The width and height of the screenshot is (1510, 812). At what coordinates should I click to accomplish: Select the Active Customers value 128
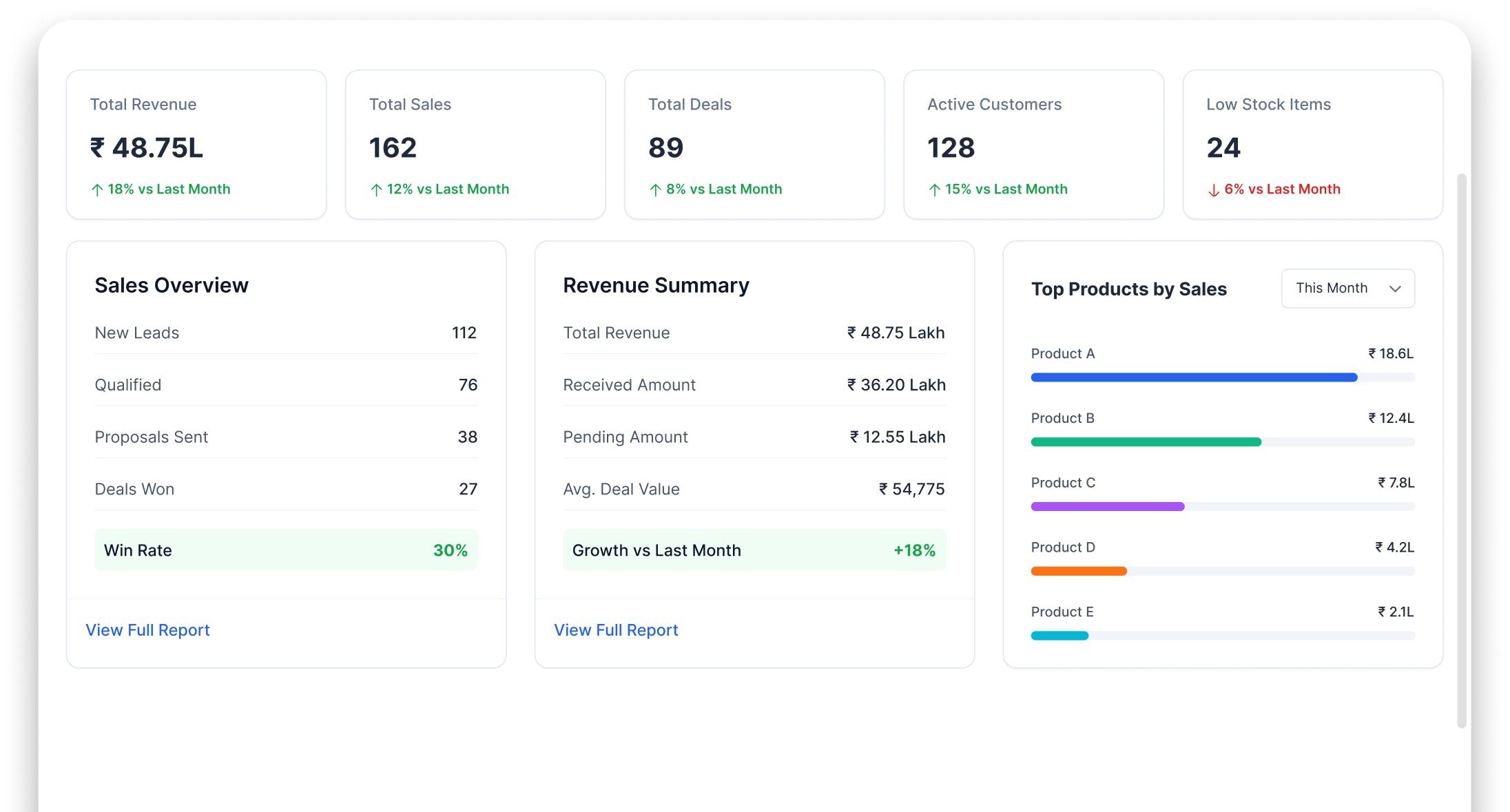tap(951, 148)
